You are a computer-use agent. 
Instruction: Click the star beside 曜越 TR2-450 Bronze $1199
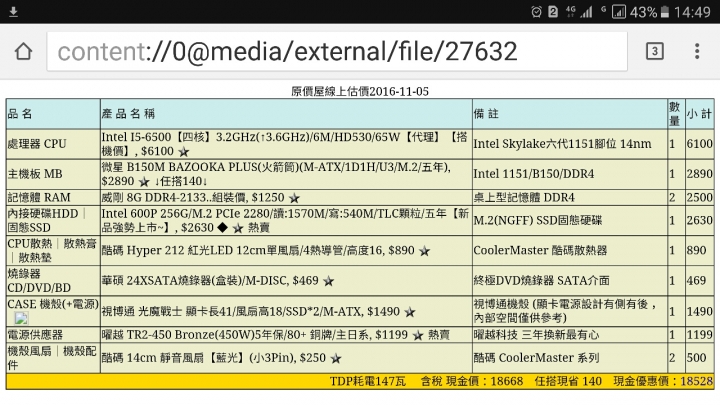pyautogui.click(x=417, y=335)
